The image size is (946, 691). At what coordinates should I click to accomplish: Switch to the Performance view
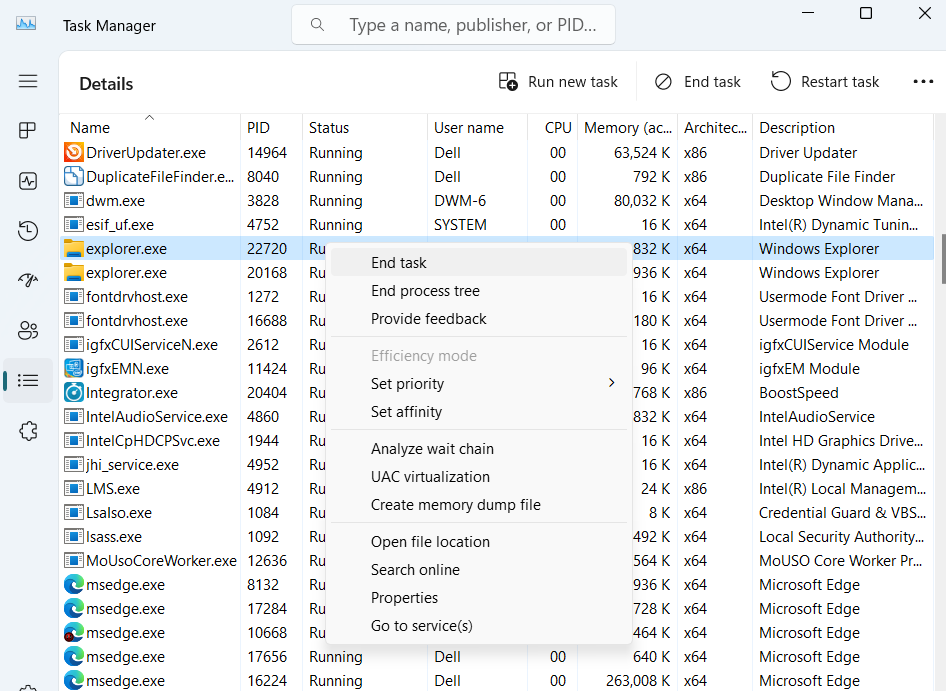pos(28,181)
